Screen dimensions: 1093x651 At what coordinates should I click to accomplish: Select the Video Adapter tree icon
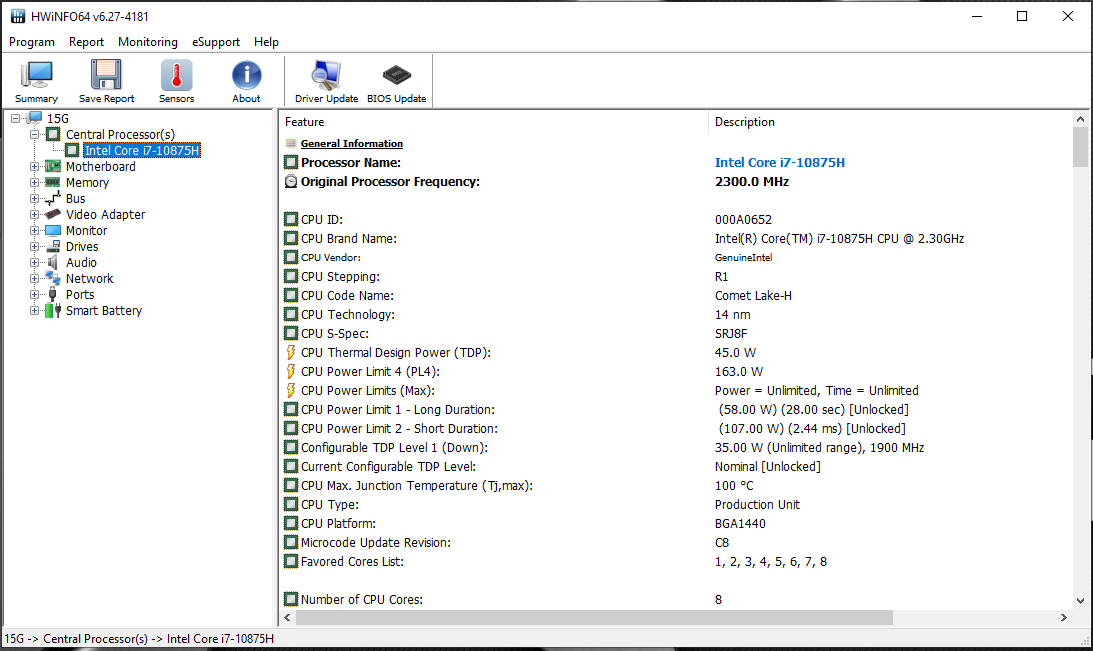[x=53, y=215]
